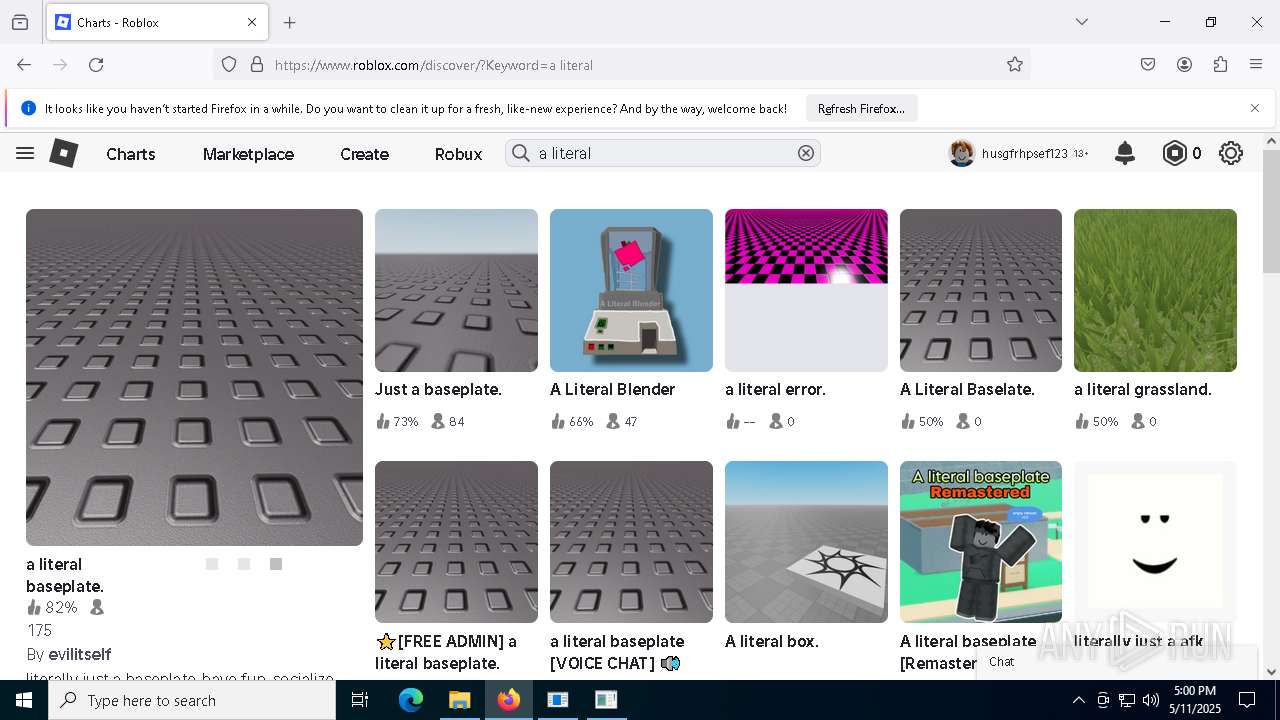Open the notifications bell
The image size is (1280, 720).
(x=1125, y=153)
